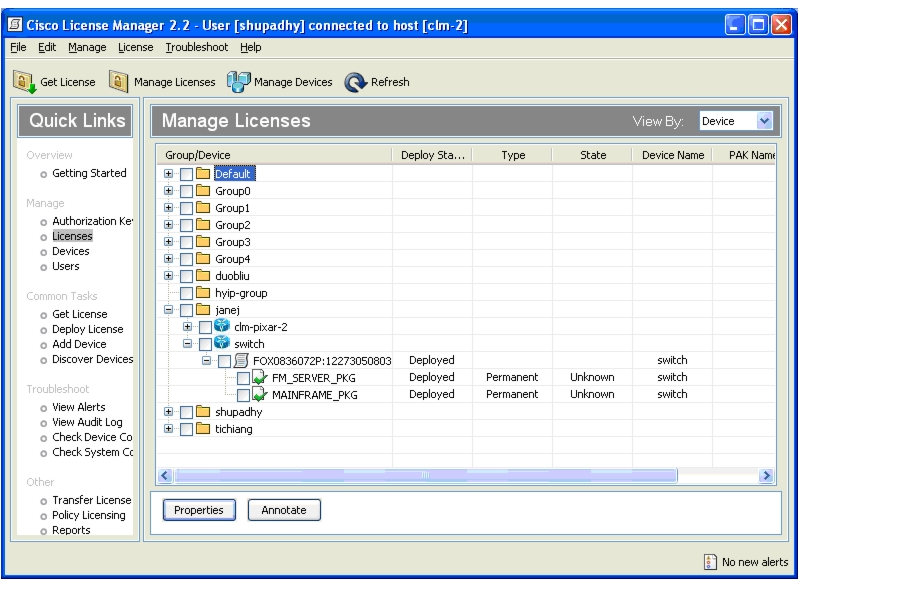Click the Group/Device column header
The image size is (900, 594).
click(275, 155)
